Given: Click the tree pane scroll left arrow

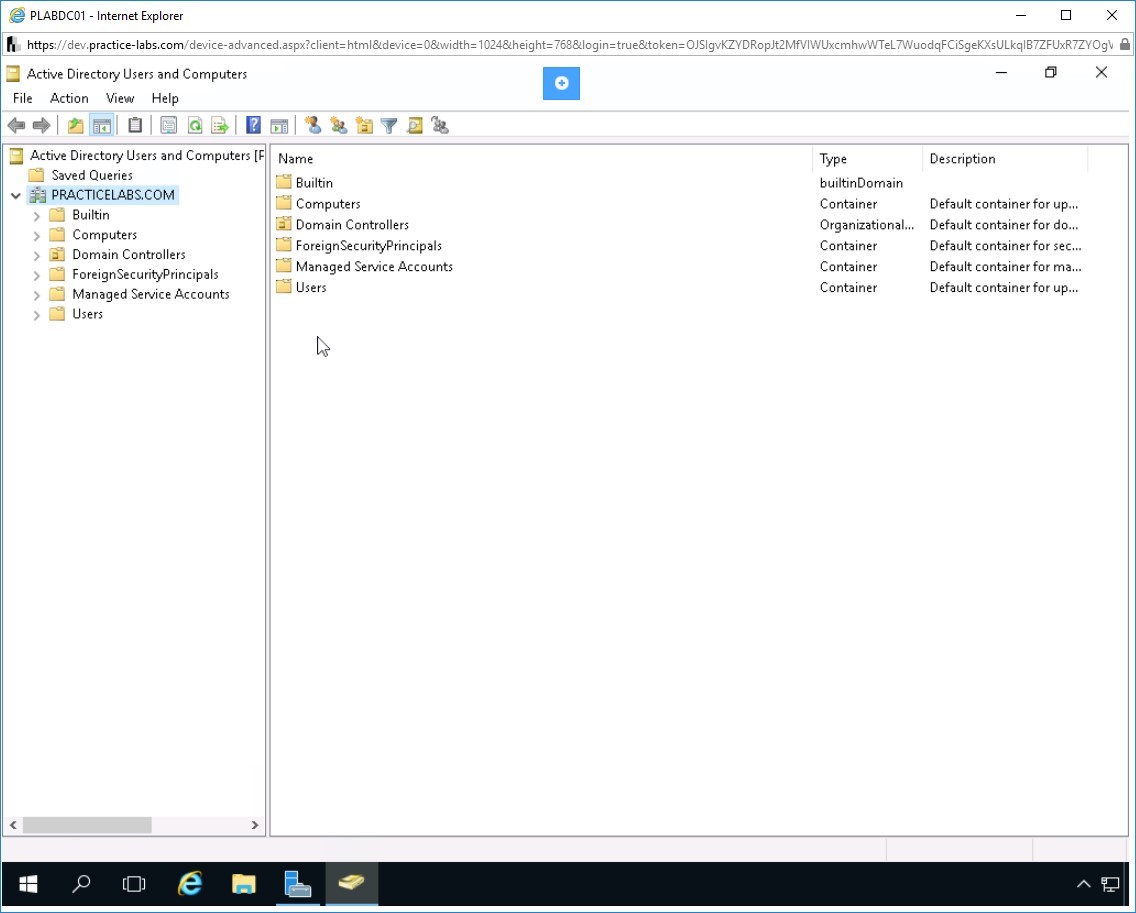Looking at the screenshot, I should pyautogui.click(x=13, y=825).
